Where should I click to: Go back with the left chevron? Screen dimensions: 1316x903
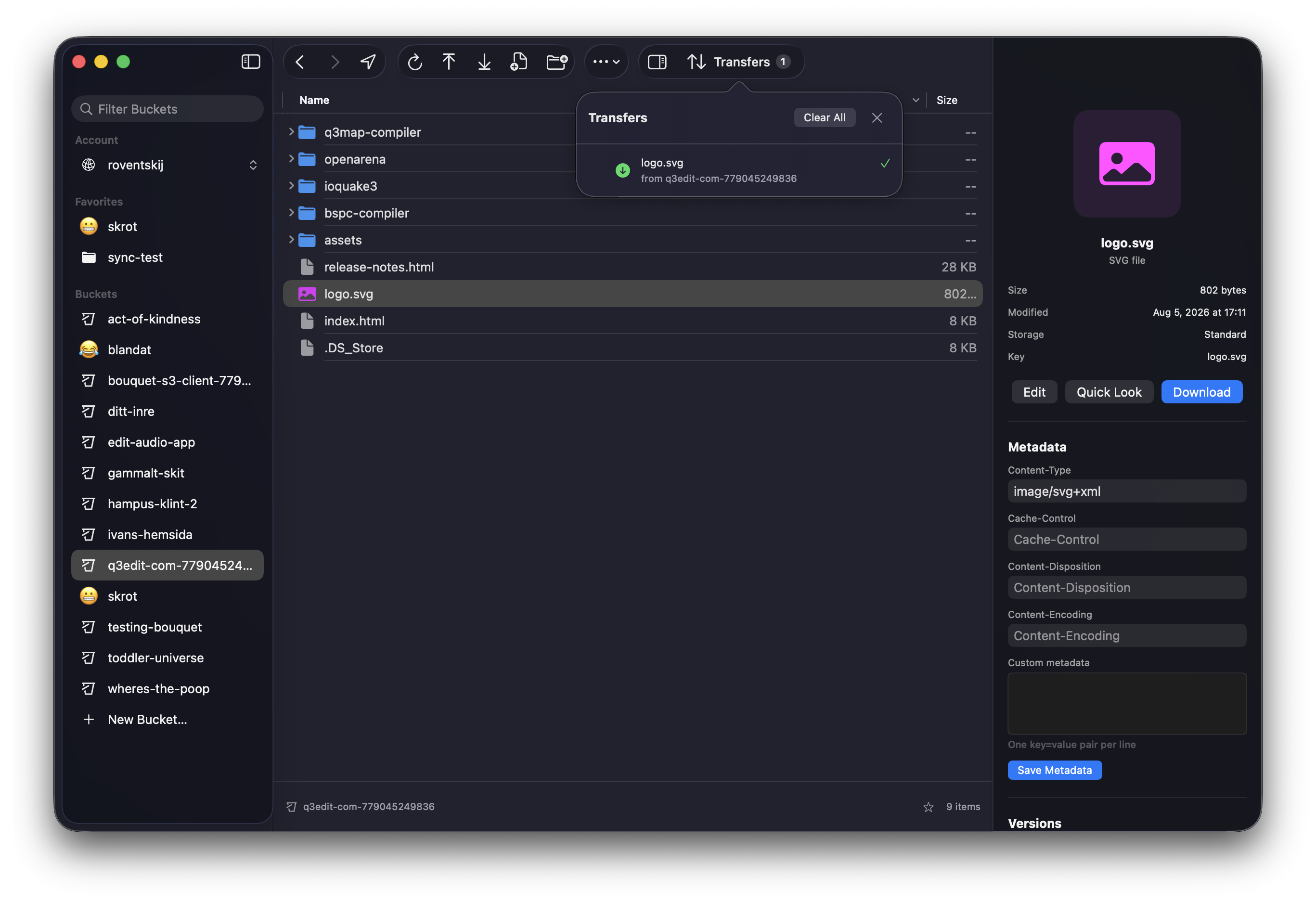pyautogui.click(x=300, y=61)
